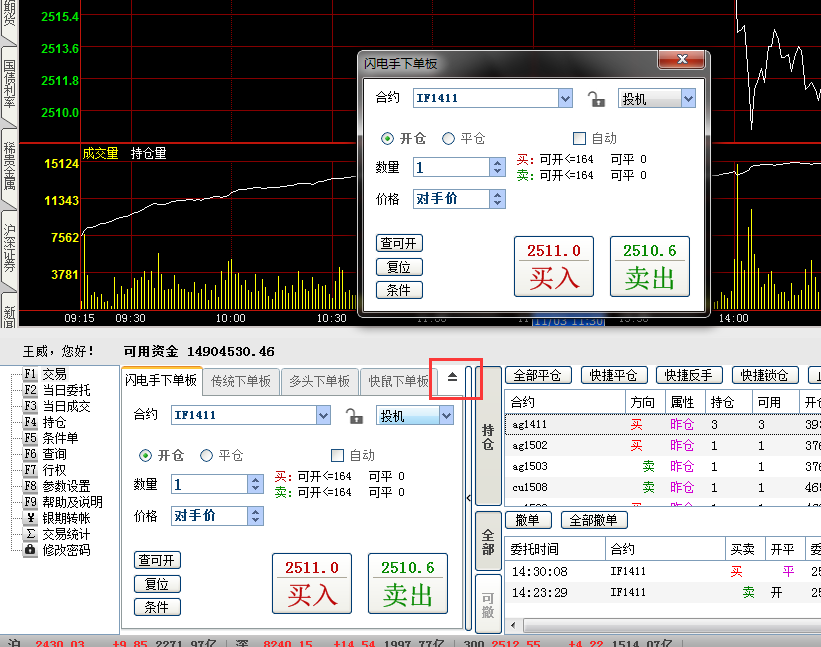Toggle the padlock icon in the docked order panel
821x647 pixels.
pyautogui.click(x=354, y=416)
